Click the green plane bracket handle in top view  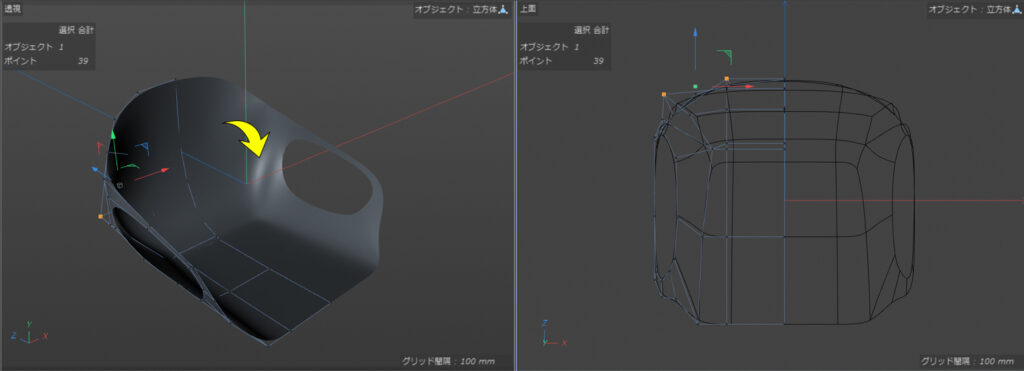(725, 57)
